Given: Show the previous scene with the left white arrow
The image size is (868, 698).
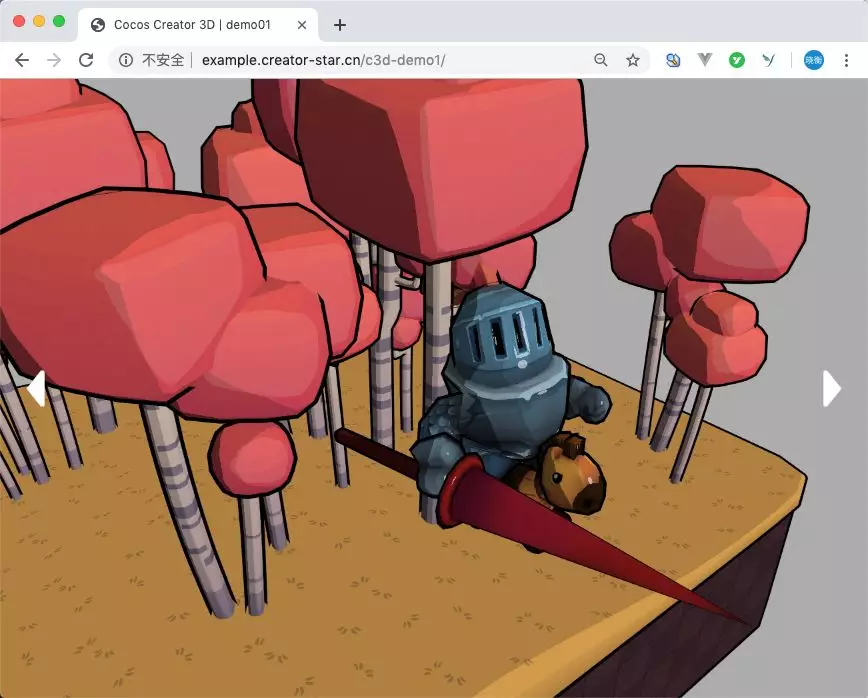Looking at the screenshot, I should point(36,389).
